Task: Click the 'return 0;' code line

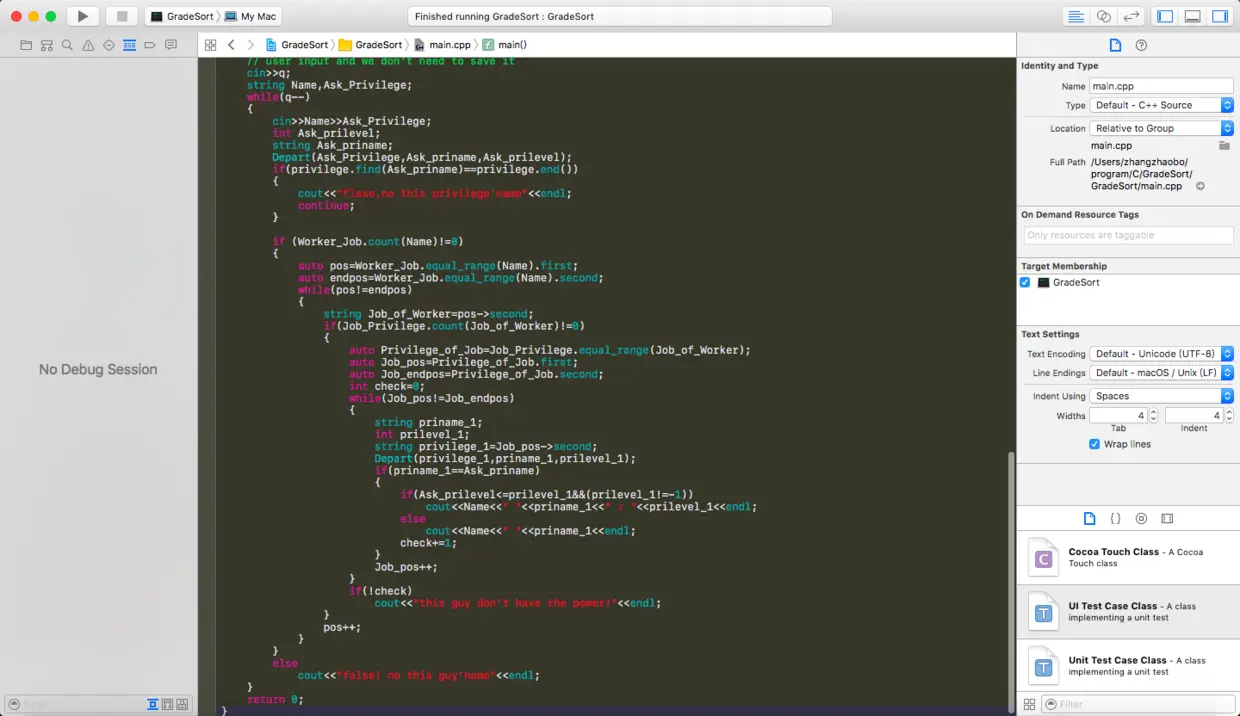Action: pyautogui.click(x=275, y=699)
